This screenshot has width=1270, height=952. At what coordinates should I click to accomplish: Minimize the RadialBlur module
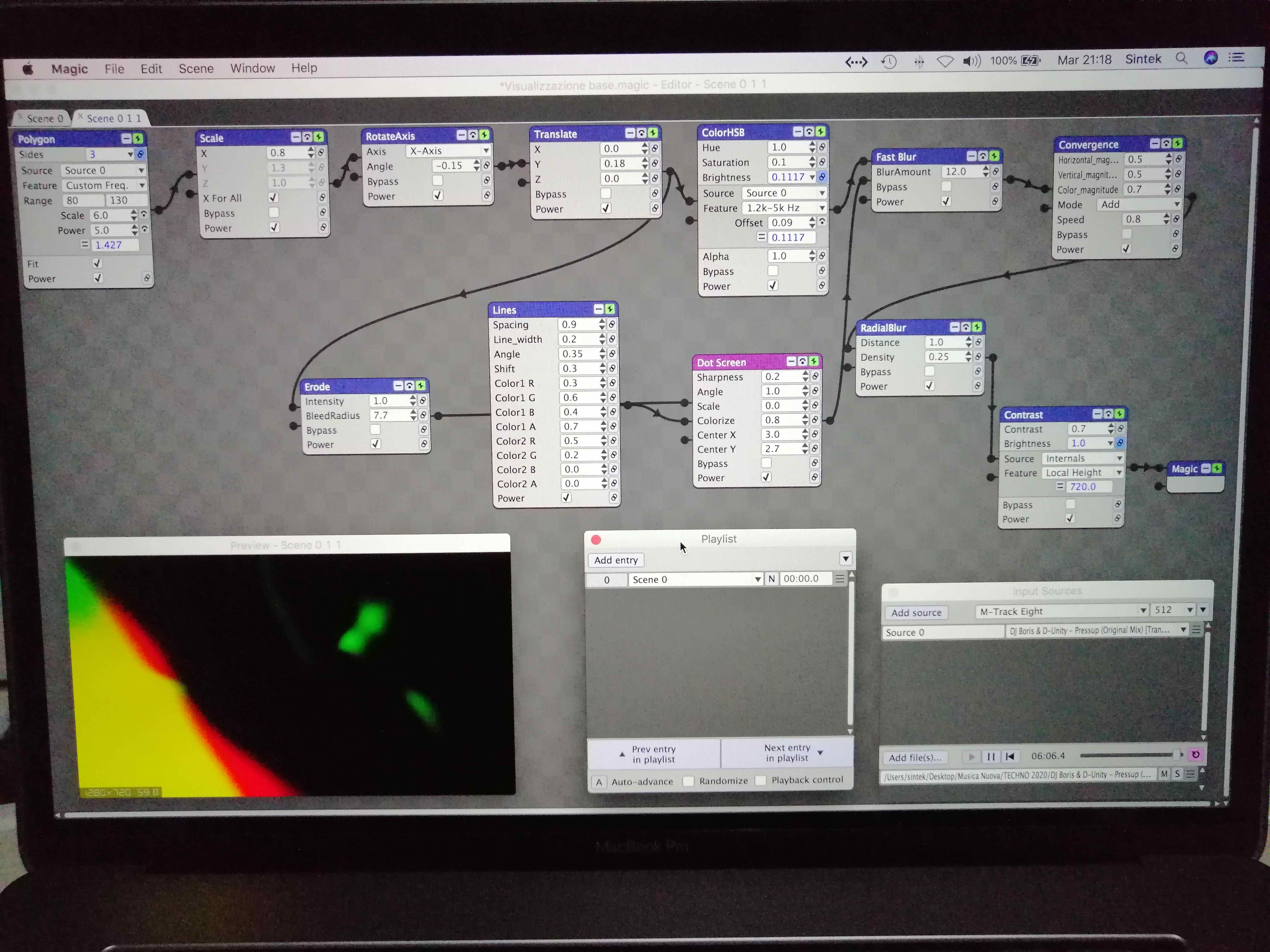tap(955, 327)
